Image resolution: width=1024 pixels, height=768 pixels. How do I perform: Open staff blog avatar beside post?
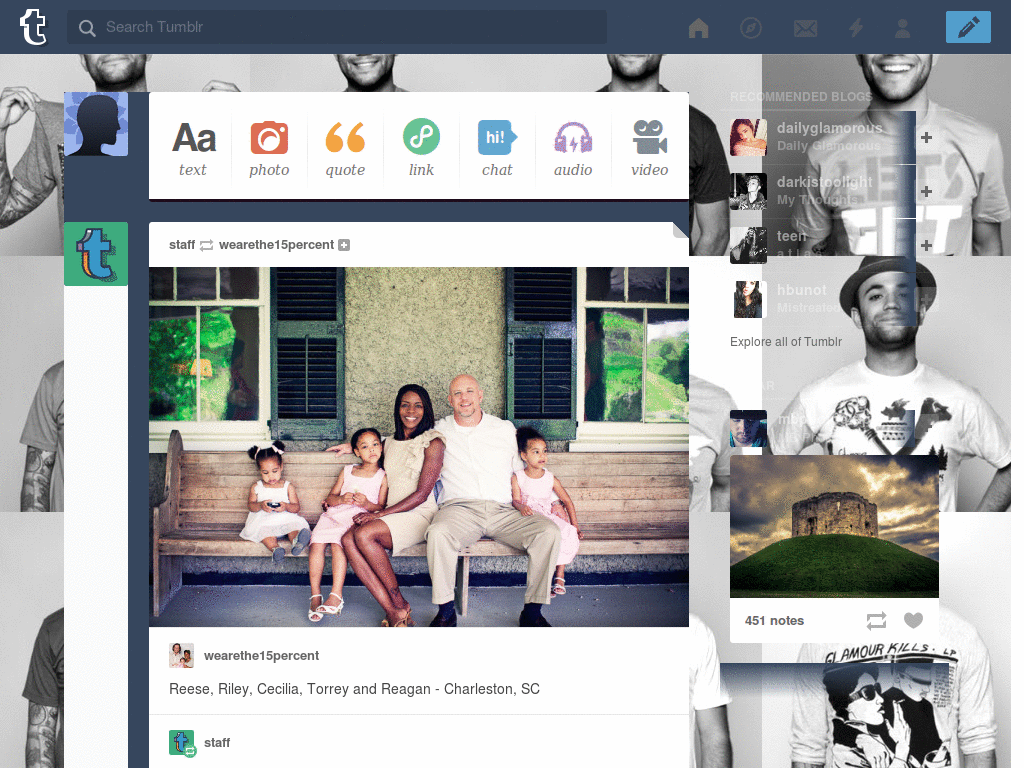coord(96,254)
